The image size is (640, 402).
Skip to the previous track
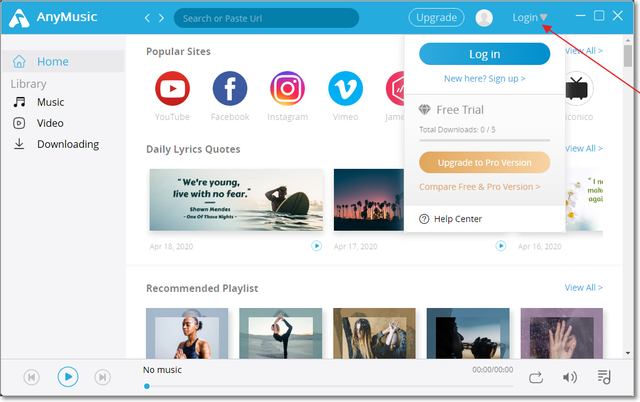click(31, 377)
